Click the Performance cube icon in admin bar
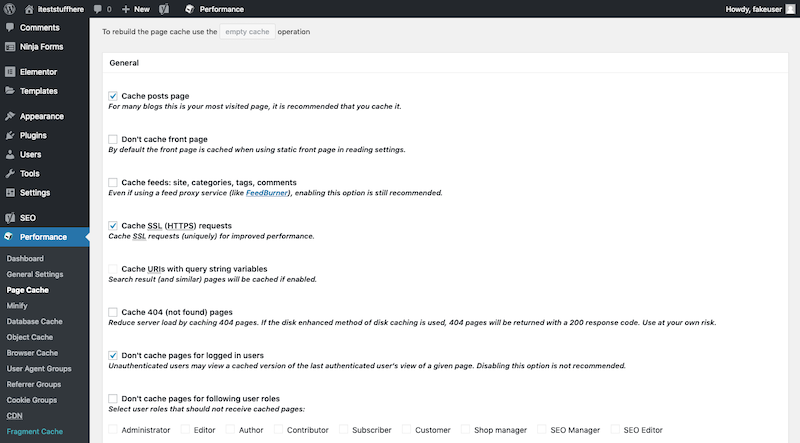The image size is (800, 443). pyautogui.click(x=190, y=9)
